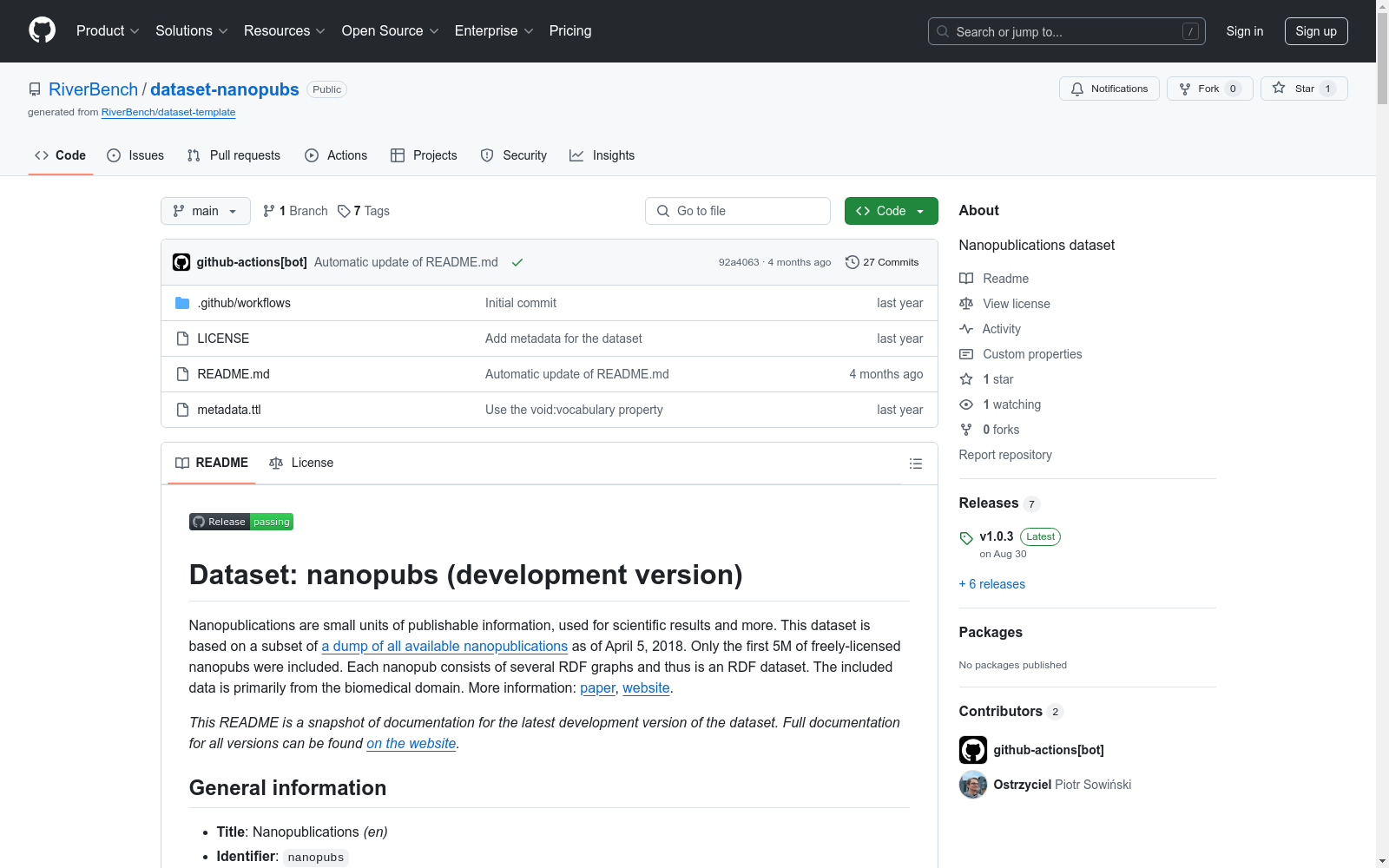
Task: Expand the Resources menu
Action: pyautogui.click(x=285, y=31)
